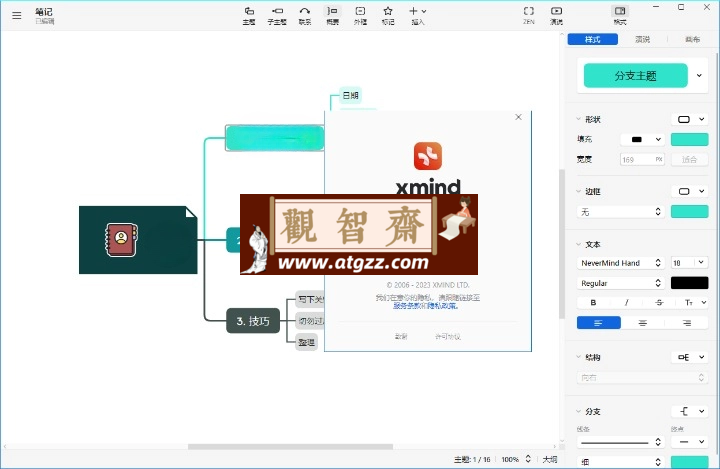Add a topic with 主题 toolbar icon
The height and width of the screenshot is (469, 720).
(249, 16)
